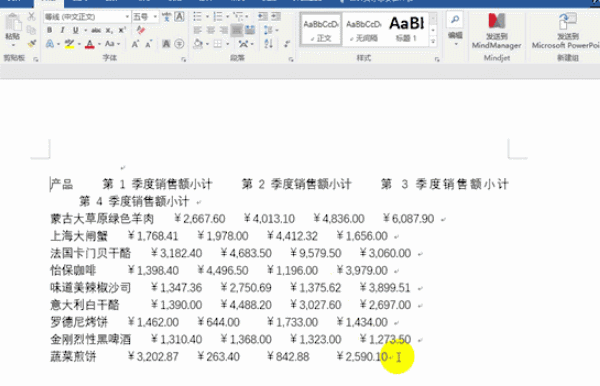600x386 pixels.
Task: Expand borders dropdown arrow
Action: 227,44
